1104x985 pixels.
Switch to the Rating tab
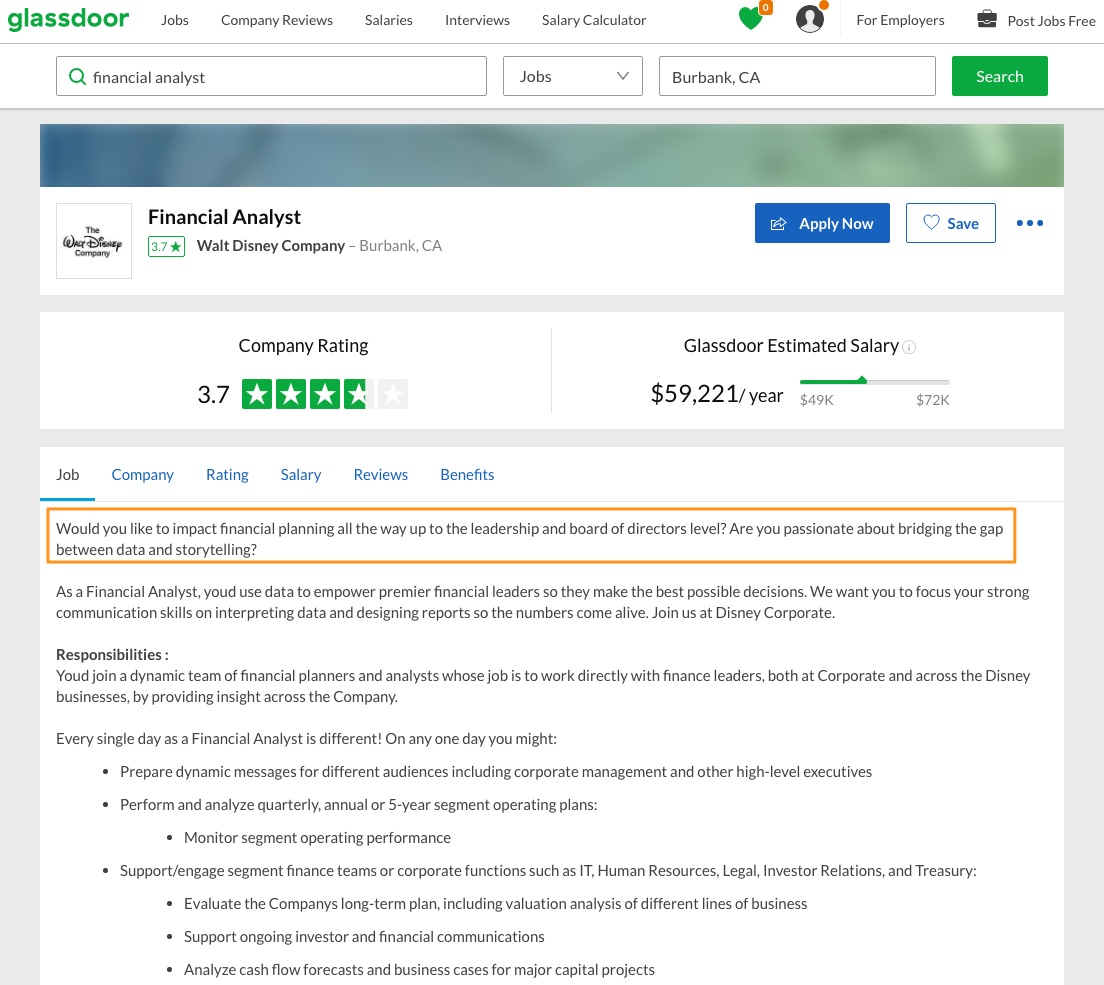pyautogui.click(x=227, y=475)
